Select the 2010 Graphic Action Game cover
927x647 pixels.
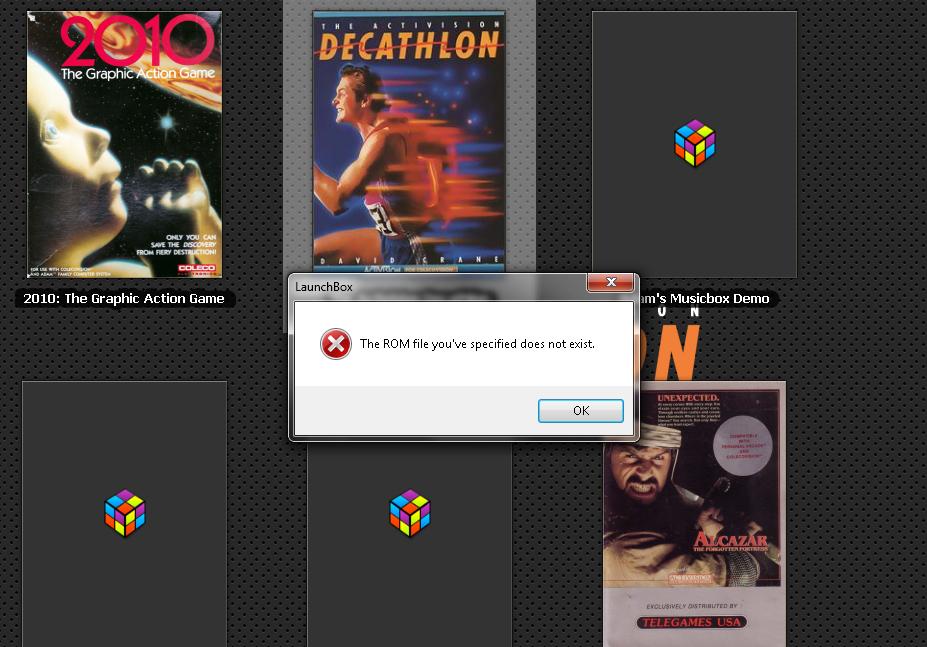(x=124, y=144)
